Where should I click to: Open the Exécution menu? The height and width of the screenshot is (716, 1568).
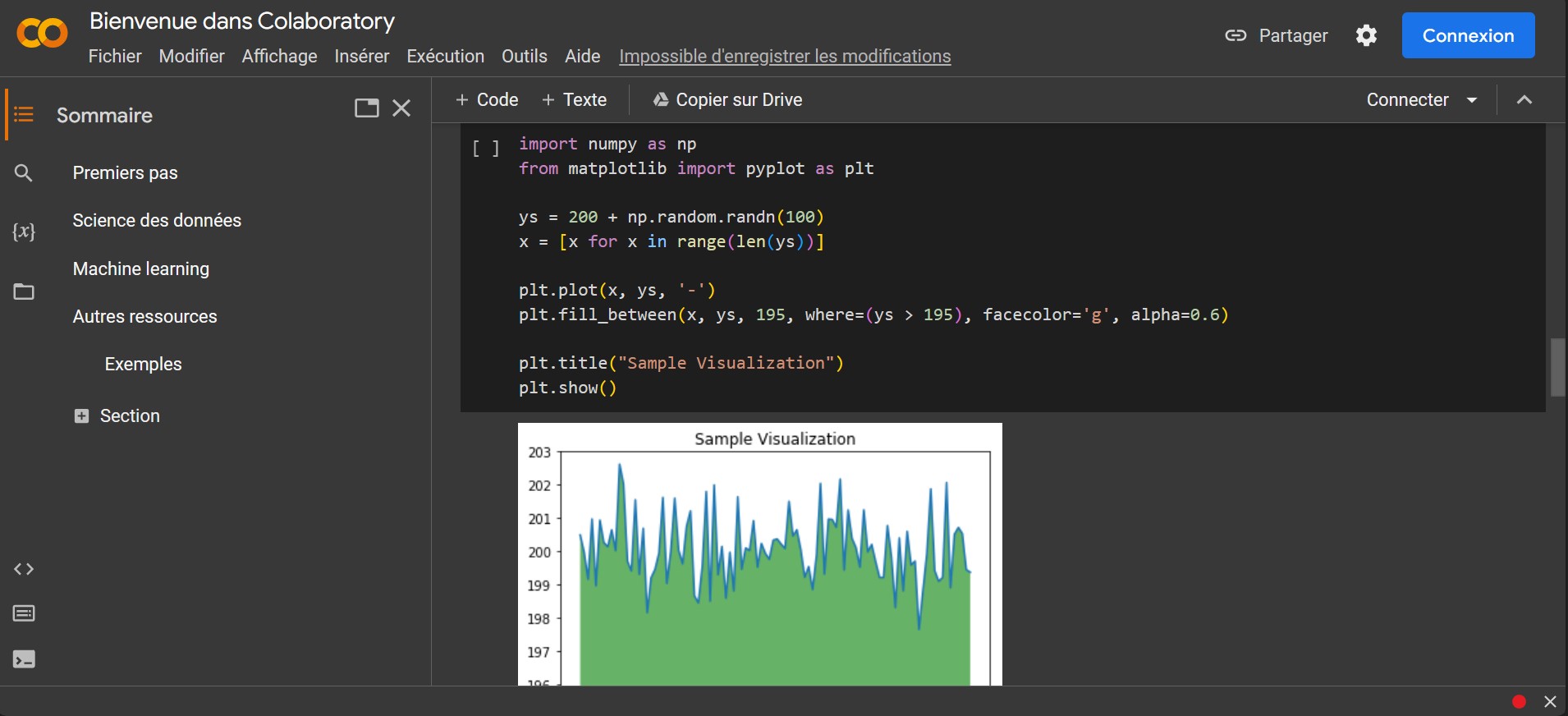445,56
